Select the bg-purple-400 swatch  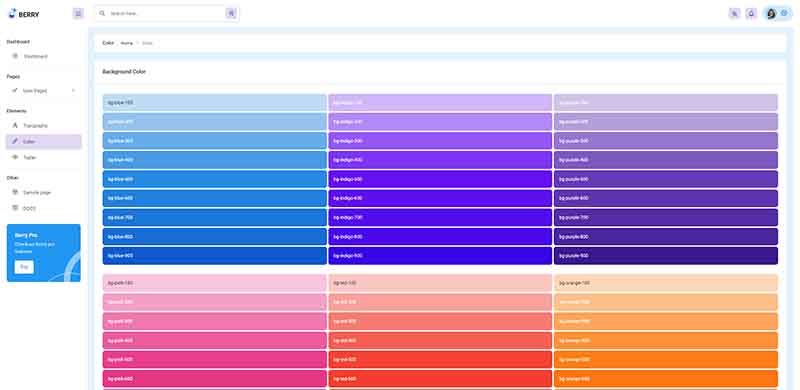666,160
